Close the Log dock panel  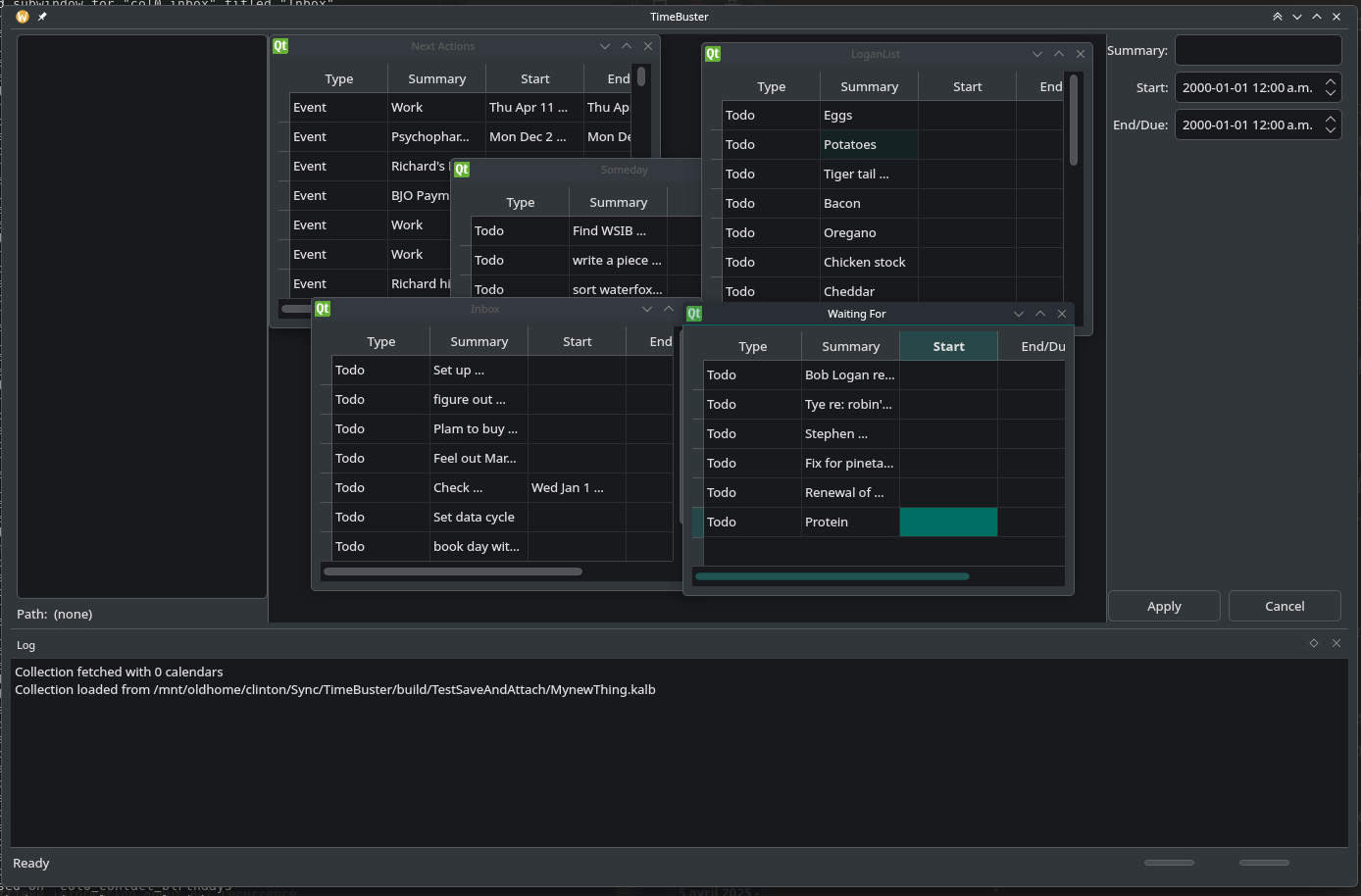1336,643
